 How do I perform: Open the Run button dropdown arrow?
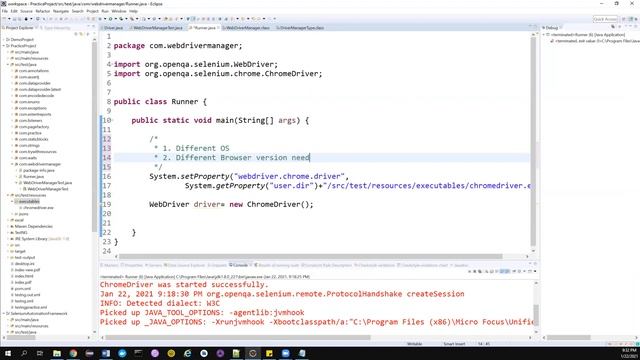click(115, 19)
